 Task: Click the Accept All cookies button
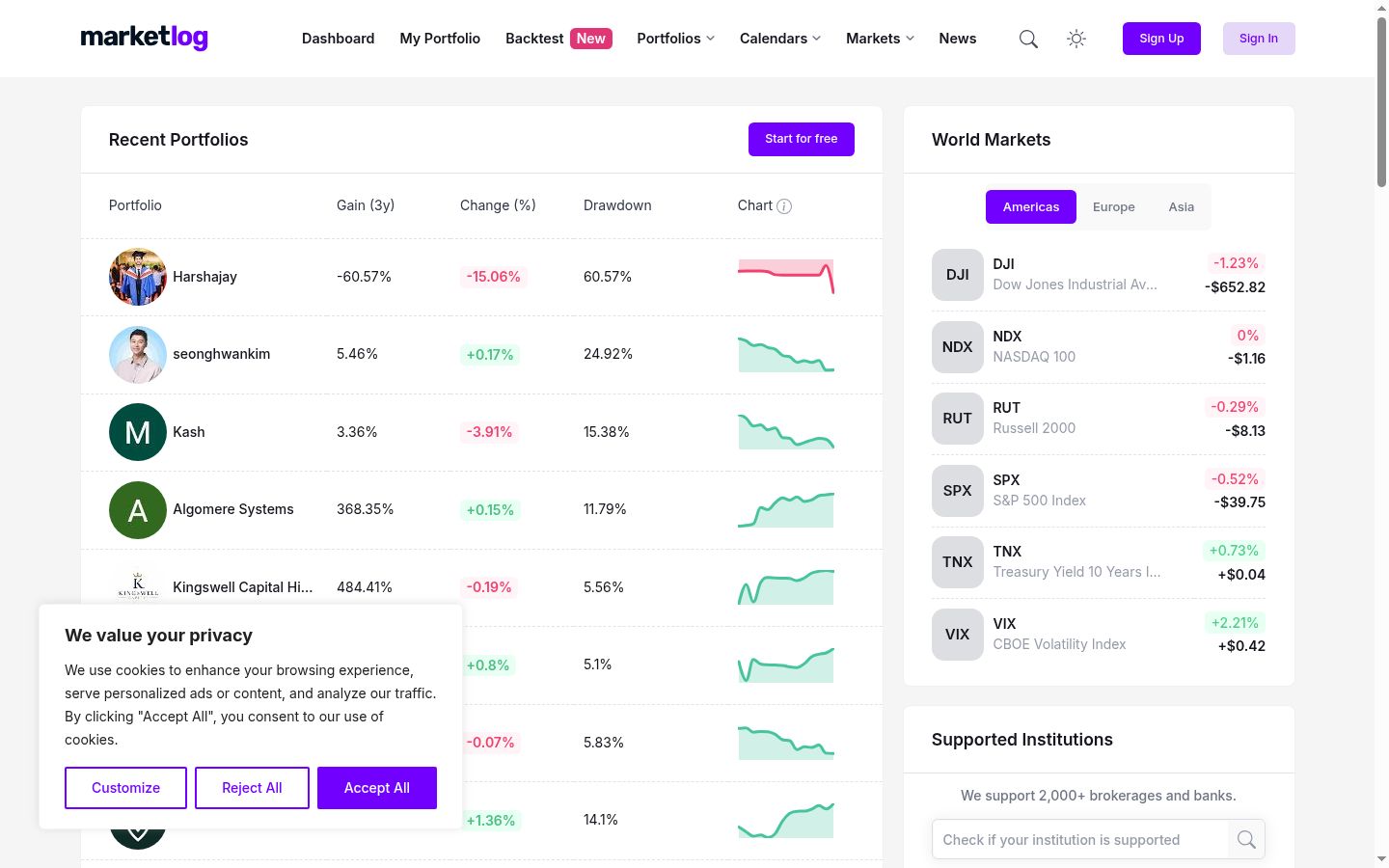[377, 788]
